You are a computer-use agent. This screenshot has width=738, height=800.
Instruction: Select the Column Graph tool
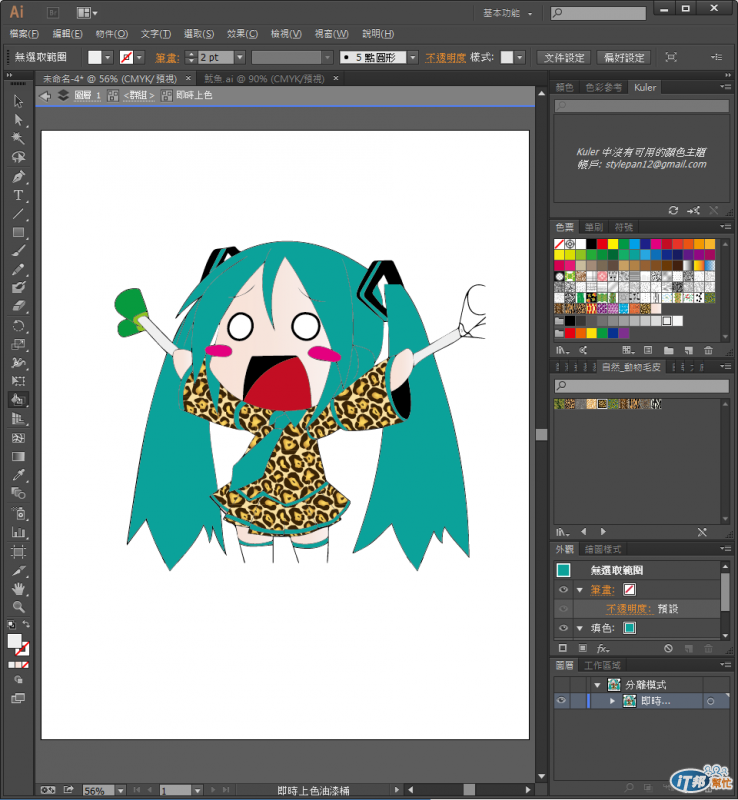point(18,532)
